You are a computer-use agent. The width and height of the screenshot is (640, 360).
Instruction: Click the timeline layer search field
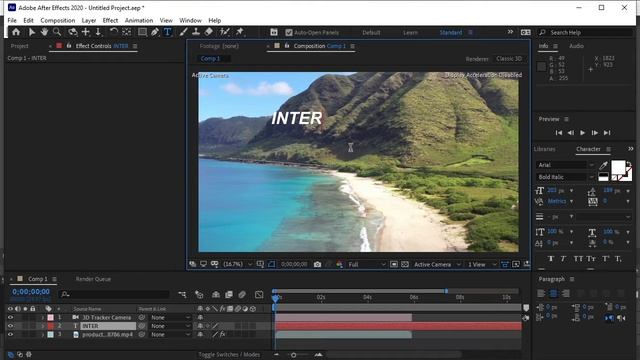(x=114, y=294)
